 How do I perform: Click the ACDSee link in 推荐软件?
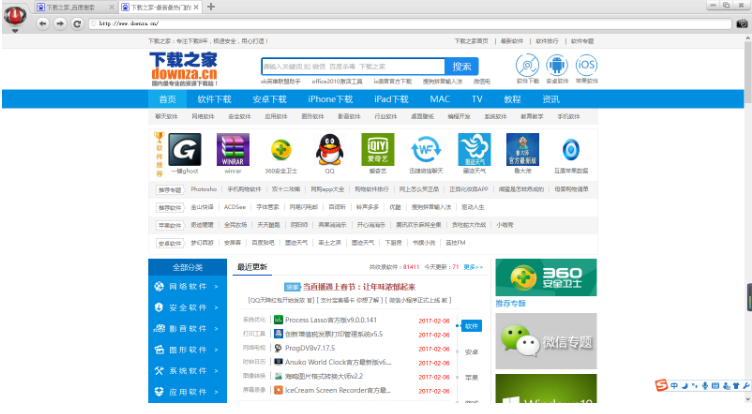coord(235,207)
